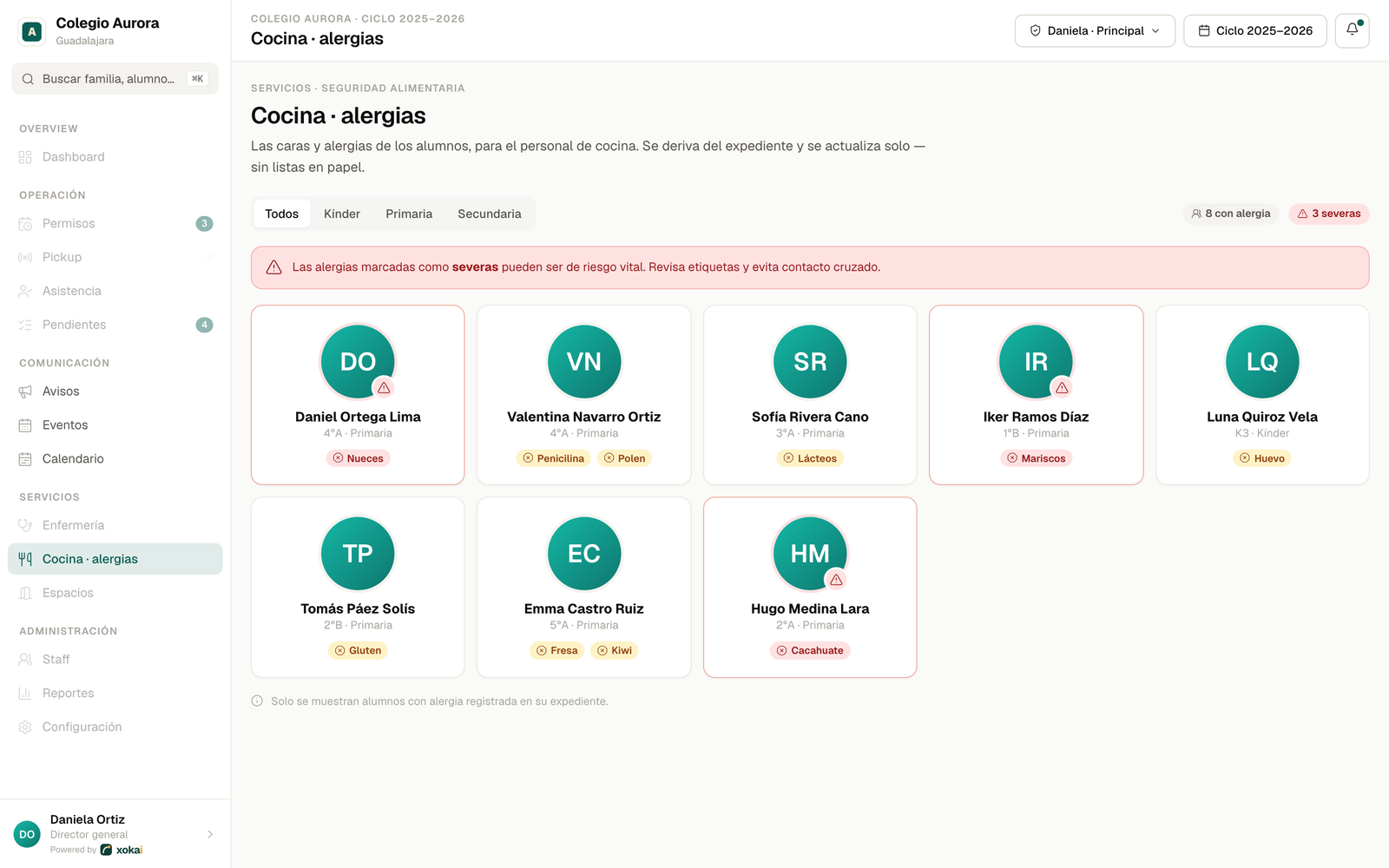Click the Buscar familia search field

[x=115, y=79]
